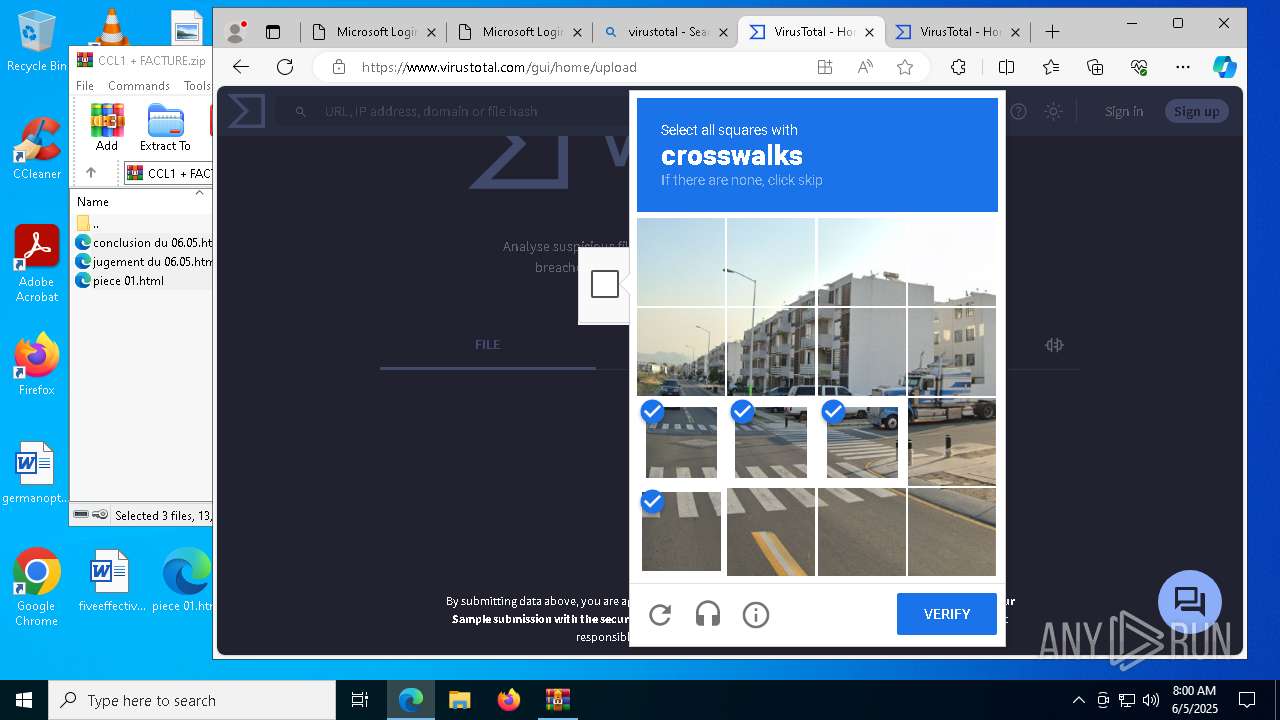Refresh the VirusTotal page
The image size is (1280, 720).
coord(285,67)
